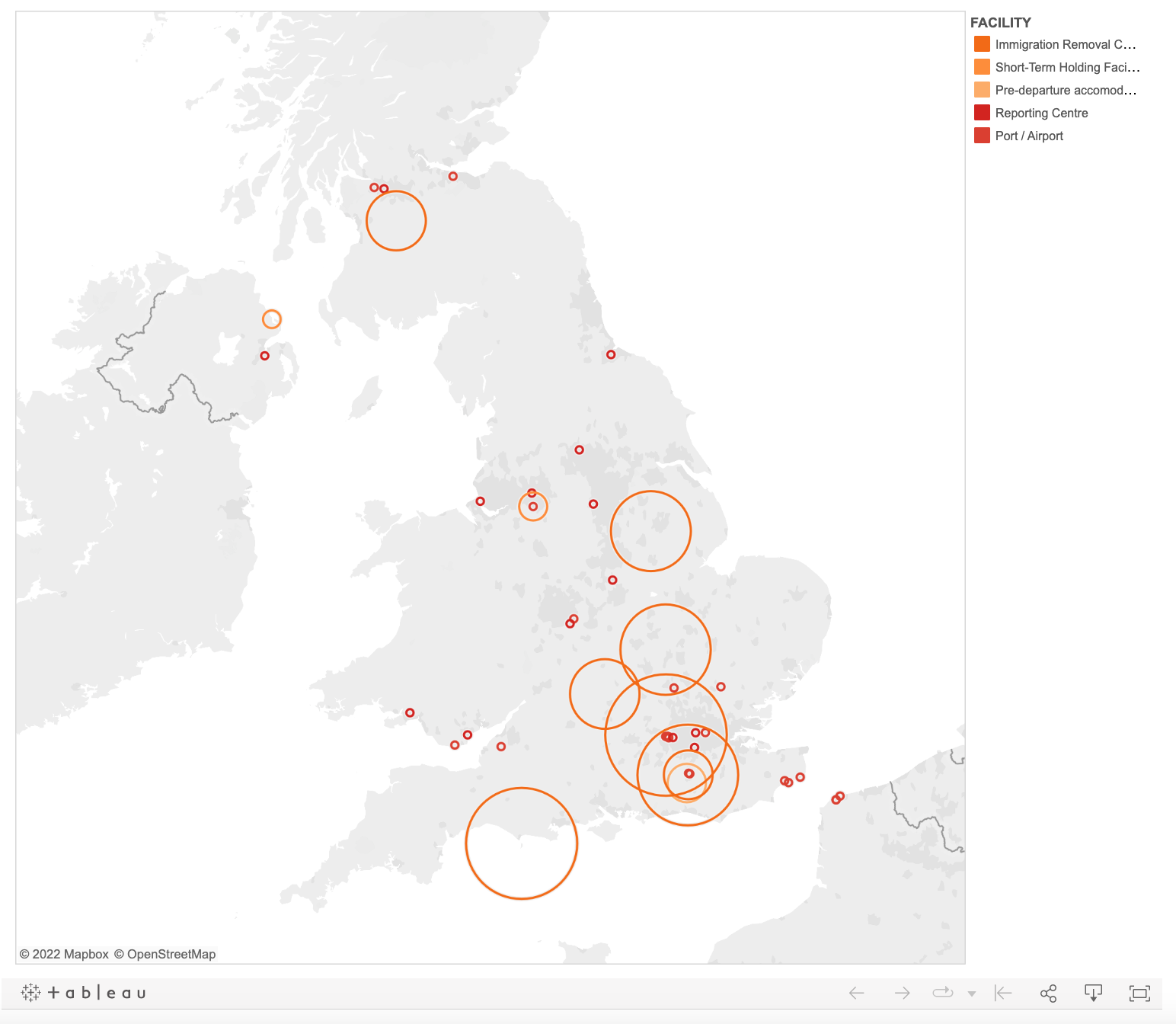The height and width of the screenshot is (1024, 1176).
Task: Select Immigration Removal Centre color swatch
Action: pos(982,44)
